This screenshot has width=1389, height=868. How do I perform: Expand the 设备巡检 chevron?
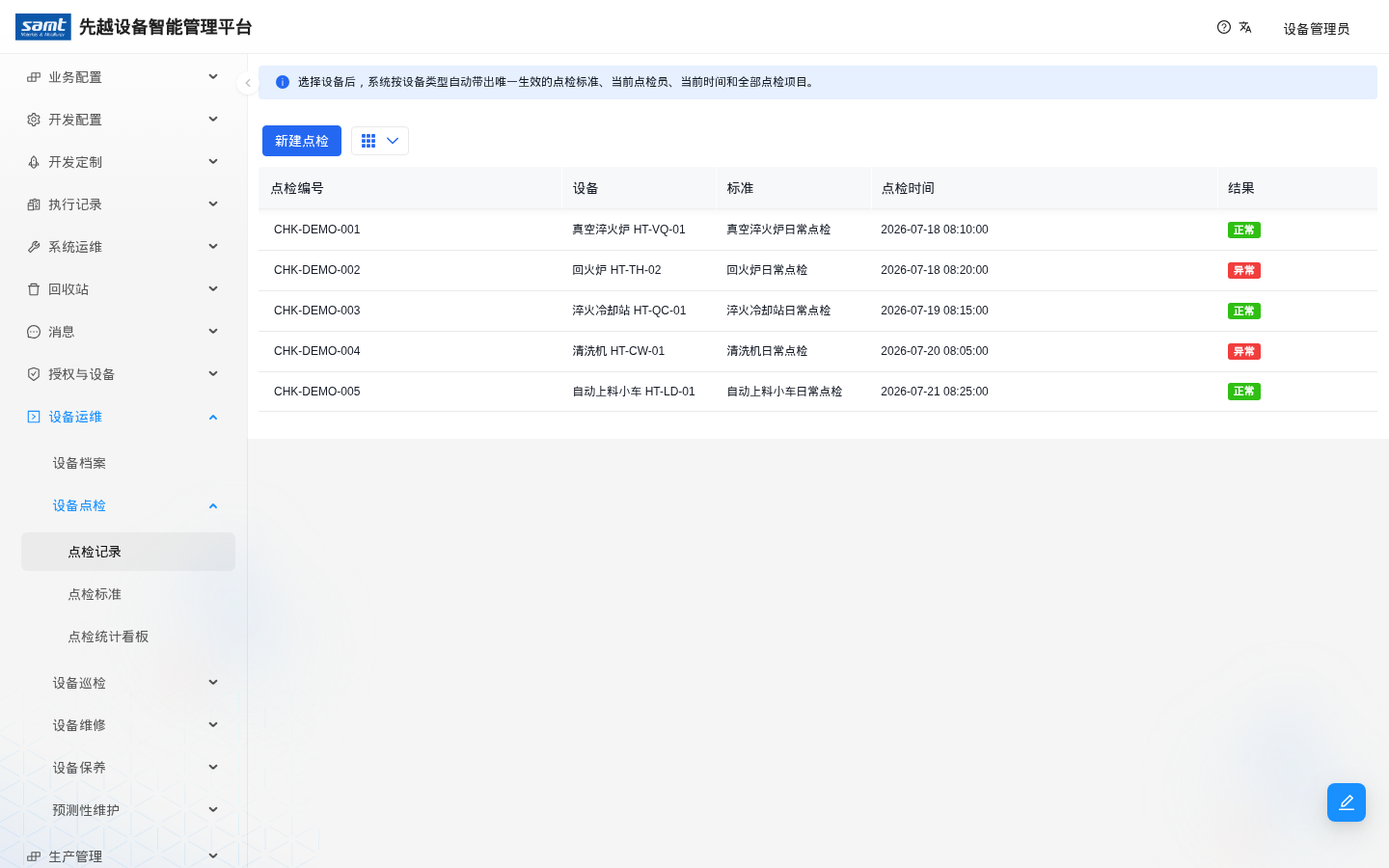(213, 683)
